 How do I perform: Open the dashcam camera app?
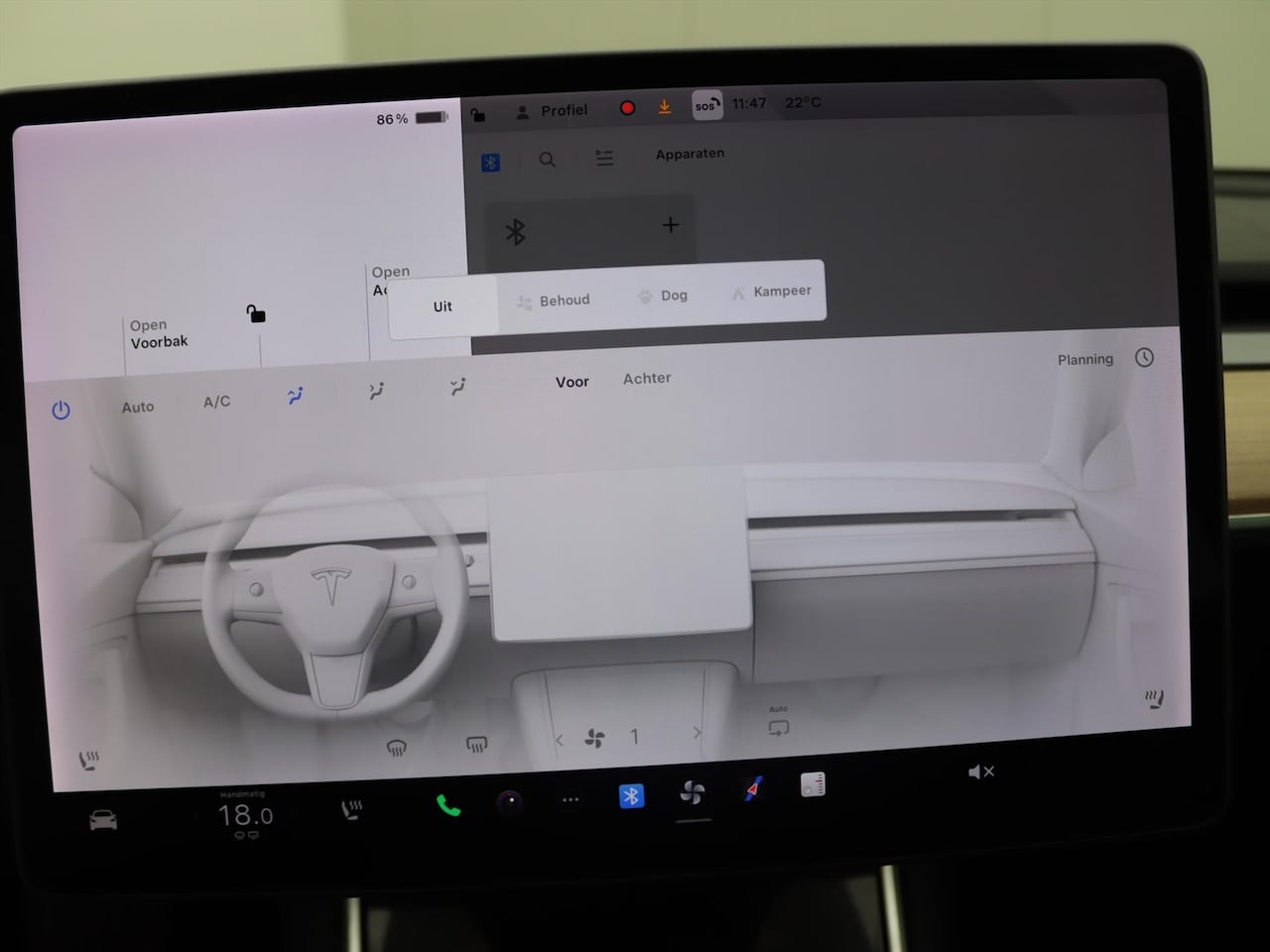pyautogui.click(x=509, y=801)
